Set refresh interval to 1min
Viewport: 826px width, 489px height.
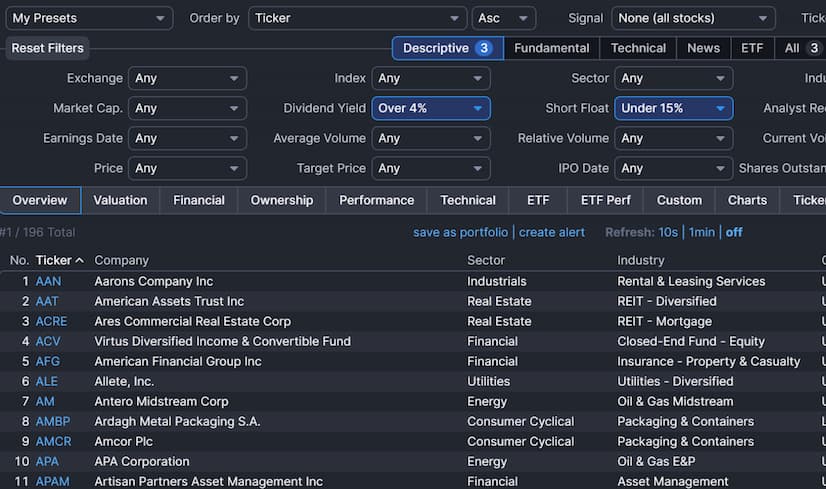pyautogui.click(x=701, y=232)
